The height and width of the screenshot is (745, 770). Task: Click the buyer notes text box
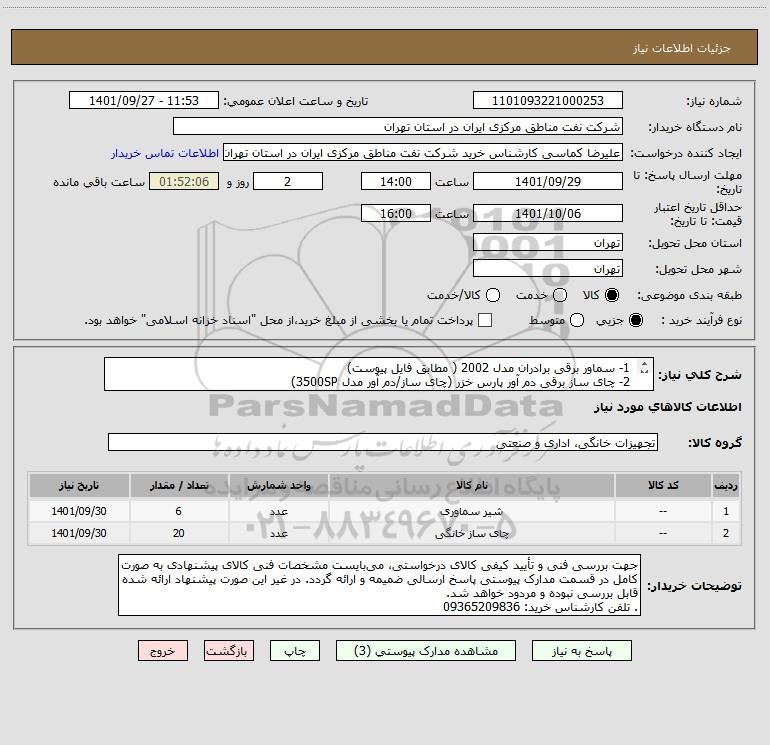coord(380,585)
